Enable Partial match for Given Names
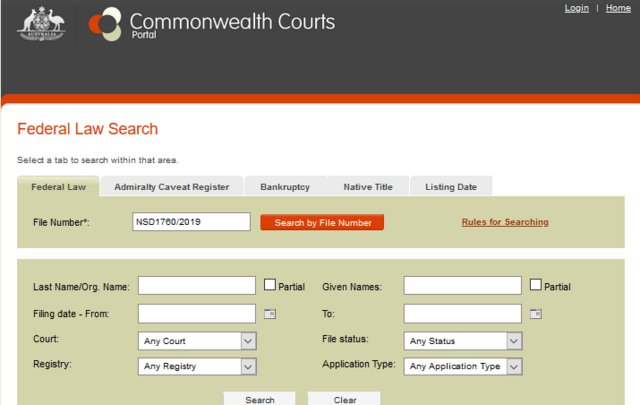Image resolution: width=640 pixels, height=405 pixels. point(536,285)
